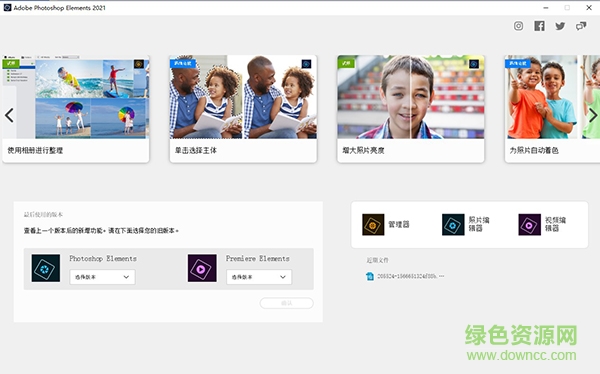Open Premiere Elements version dropdown
The width and height of the screenshot is (600, 374).
point(259,277)
